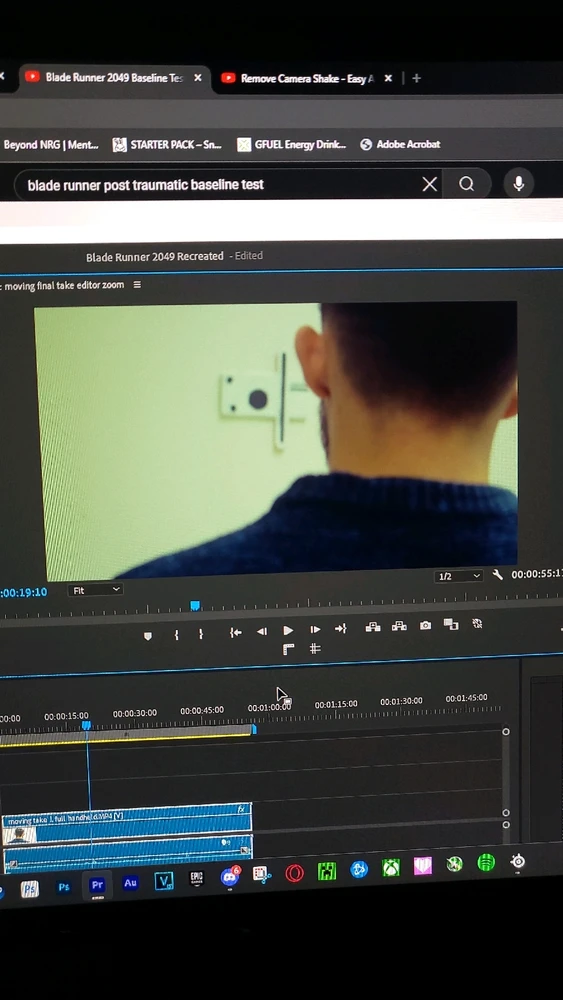Step back one frame
The width and height of the screenshot is (563, 1000).
tap(261, 631)
